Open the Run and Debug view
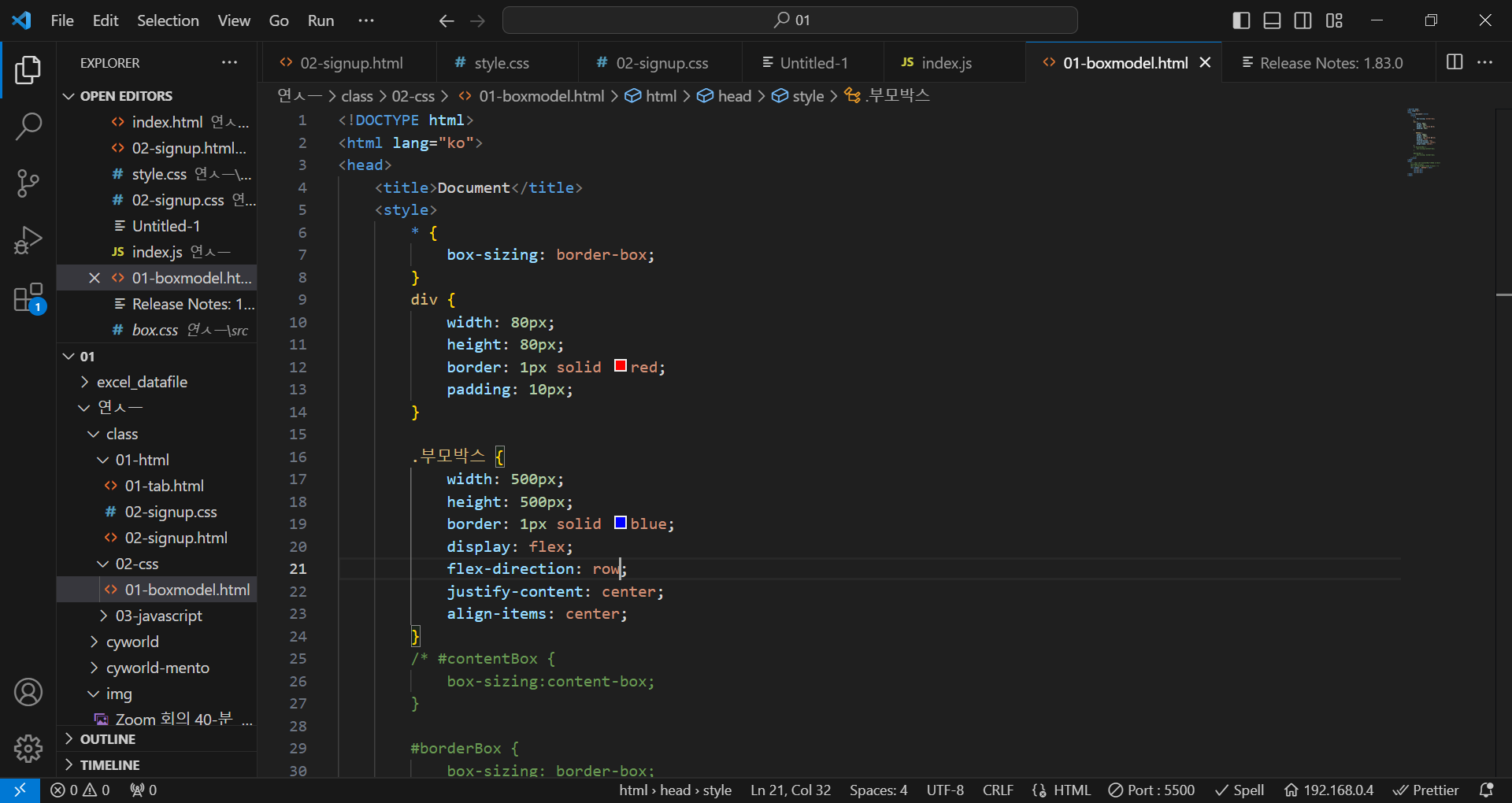The width and height of the screenshot is (1512, 803). [x=28, y=240]
